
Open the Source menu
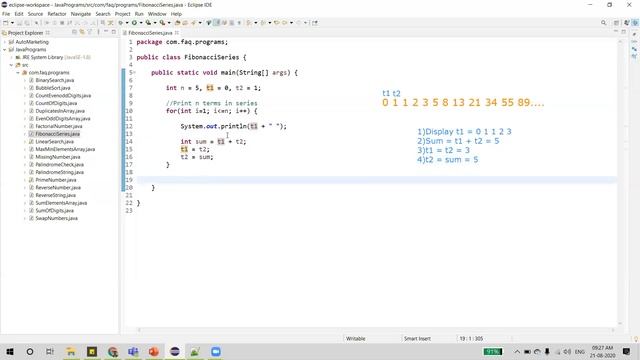35,14
